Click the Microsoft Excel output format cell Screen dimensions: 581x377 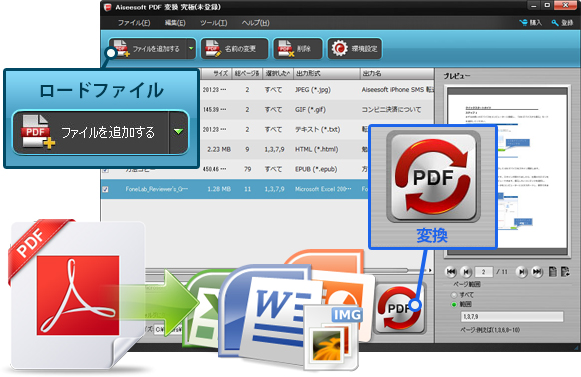(323, 189)
